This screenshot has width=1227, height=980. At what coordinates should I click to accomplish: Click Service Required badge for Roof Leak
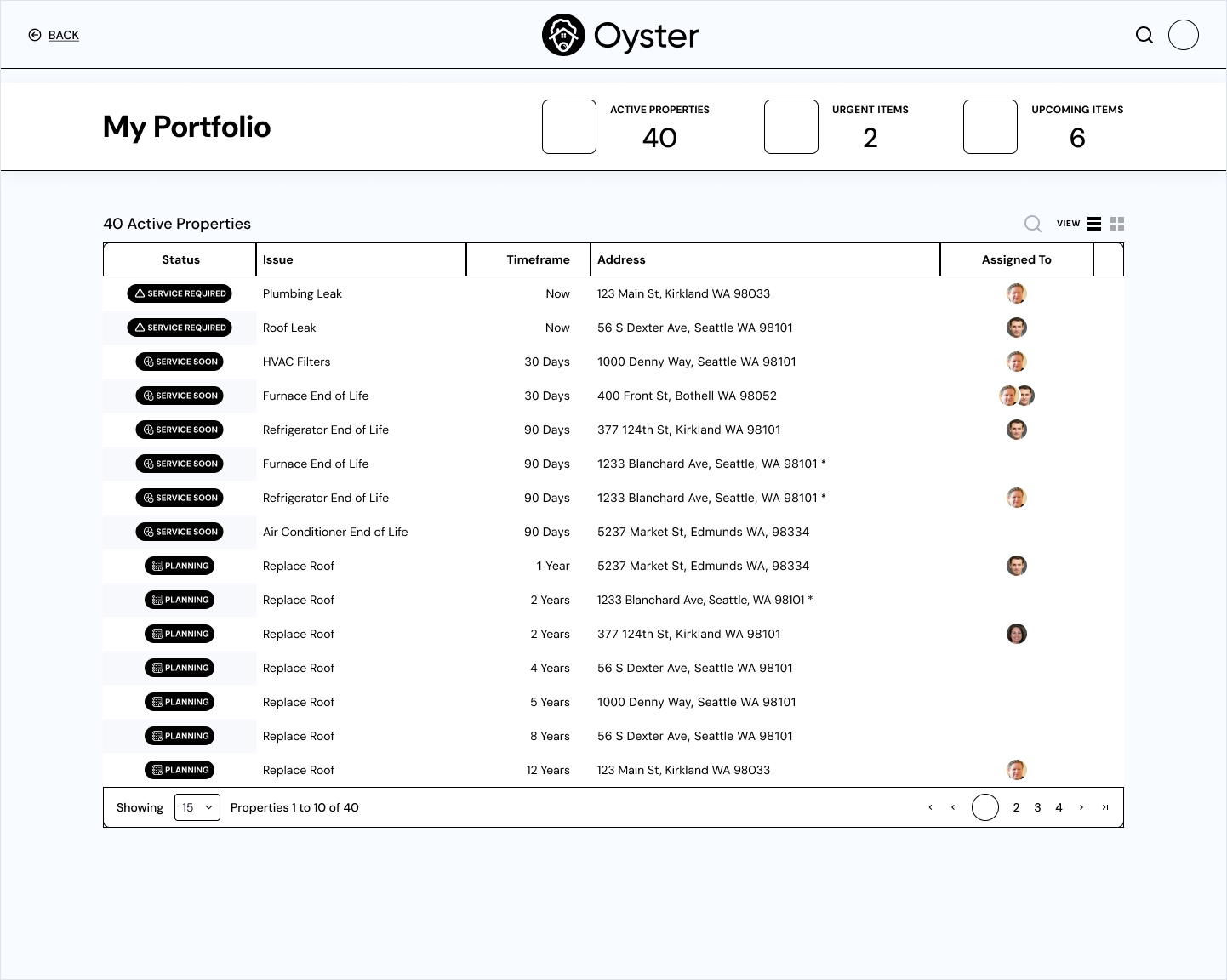[x=180, y=328]
